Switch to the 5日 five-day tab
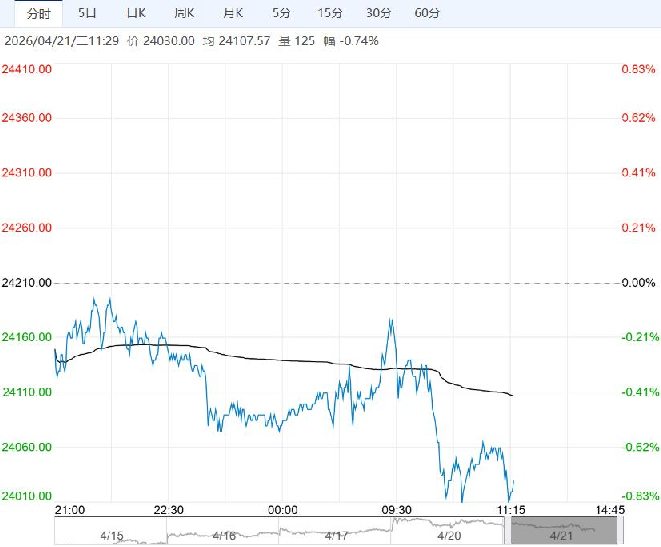The width and height of the screenshot is (661, 547). pos(88,13)
